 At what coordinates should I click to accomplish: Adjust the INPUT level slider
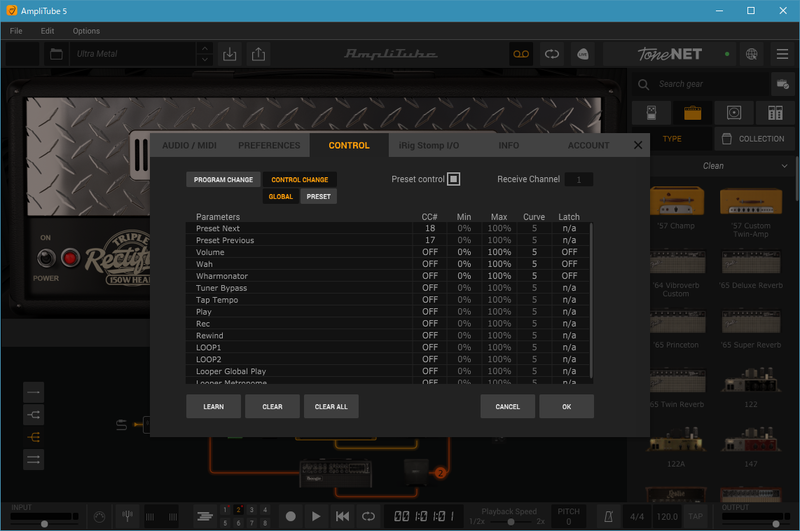pyautogui.click(x=44, y=523)
